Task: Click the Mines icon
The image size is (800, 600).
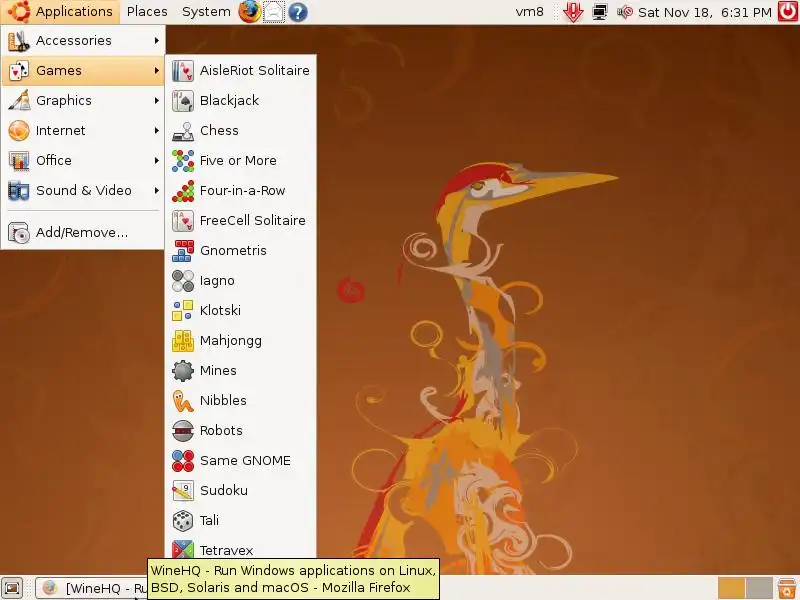Action: [183, 370]
